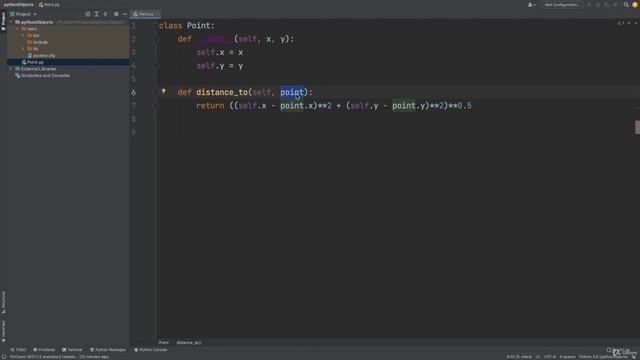640x360 pixels.
Task: Click self.x = x statement on line 3
Action: point(220,53)
